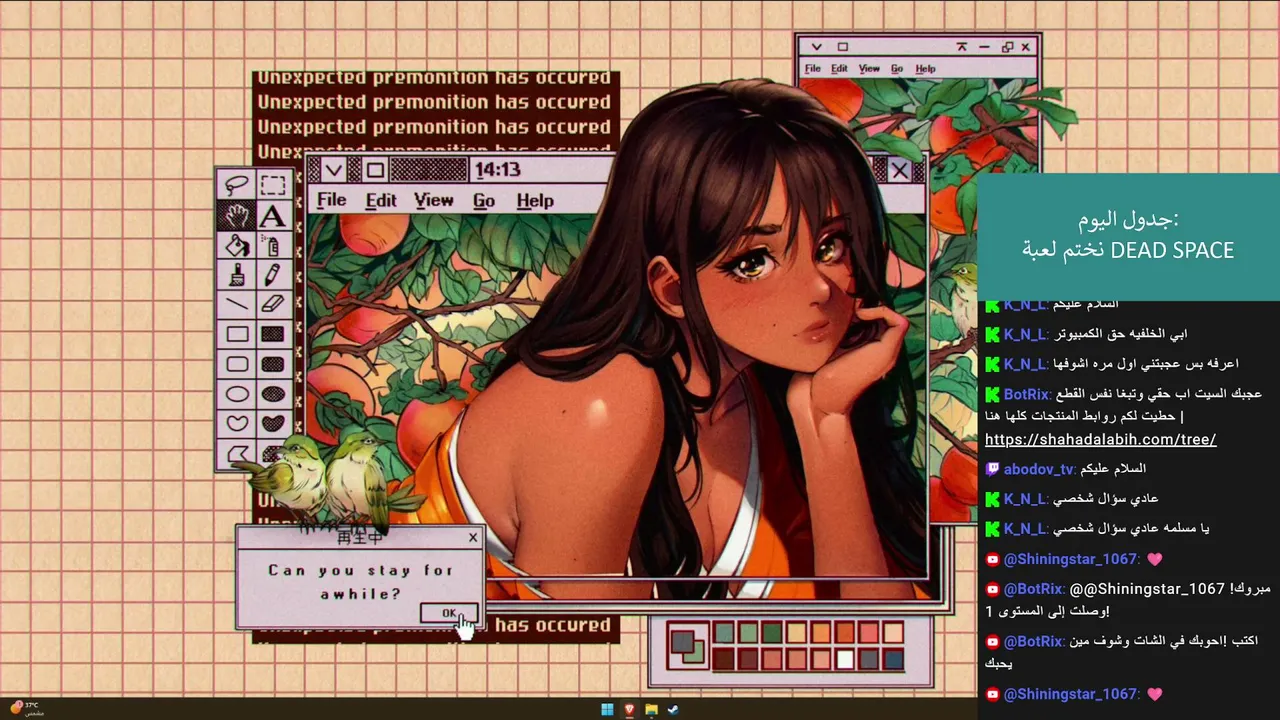The height and width of the screenshot is (720, 1280).
Task: Open Edit menu in the 14:13 window
Action: (x=380, y=201)
